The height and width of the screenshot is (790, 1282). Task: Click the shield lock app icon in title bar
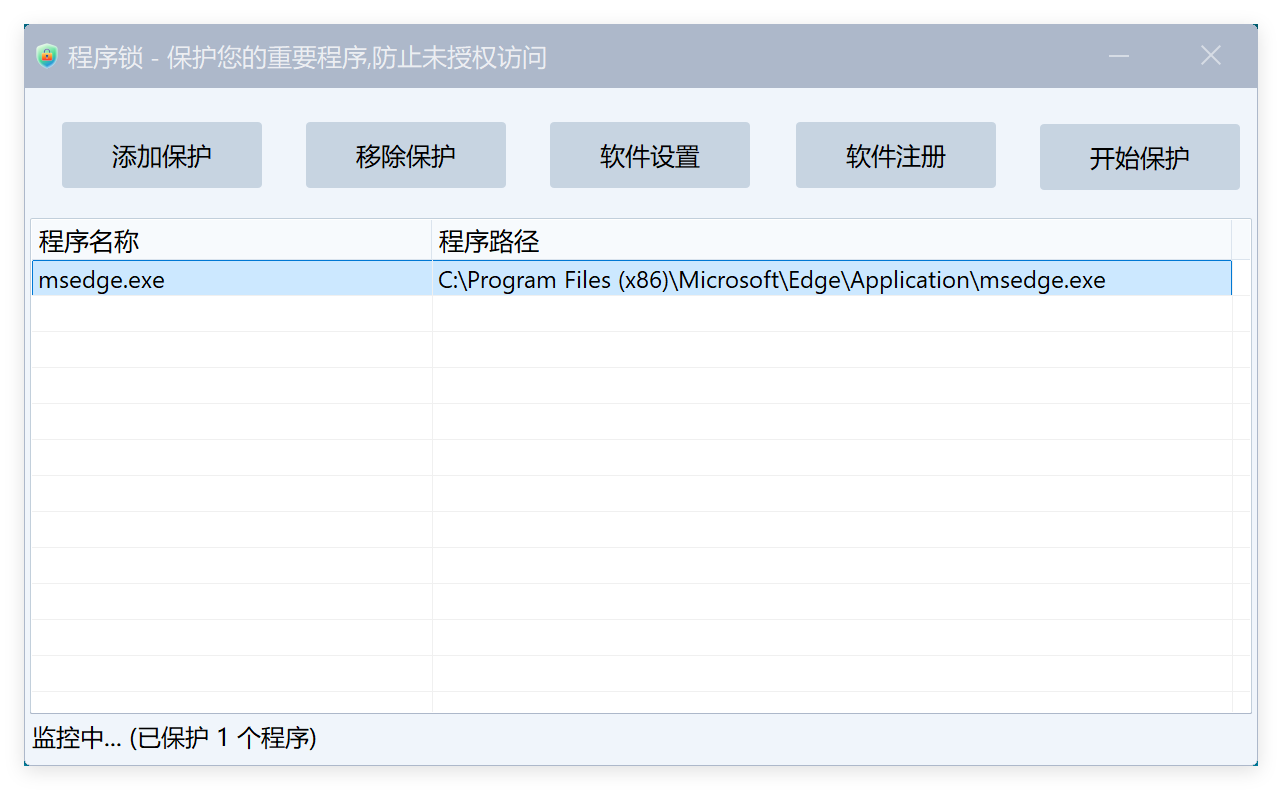47,57
